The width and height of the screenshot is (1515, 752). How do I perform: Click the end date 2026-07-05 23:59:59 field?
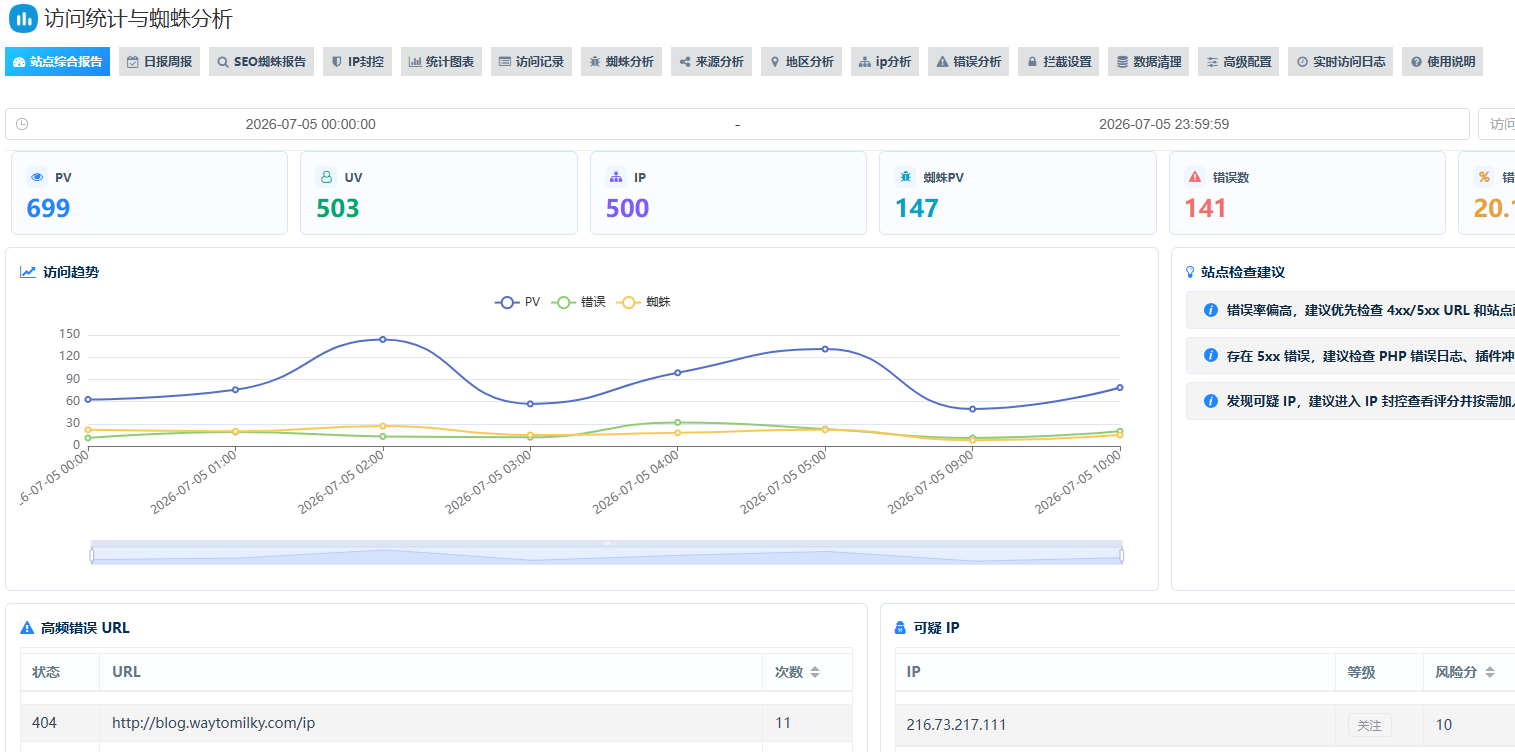(1164, 124)
